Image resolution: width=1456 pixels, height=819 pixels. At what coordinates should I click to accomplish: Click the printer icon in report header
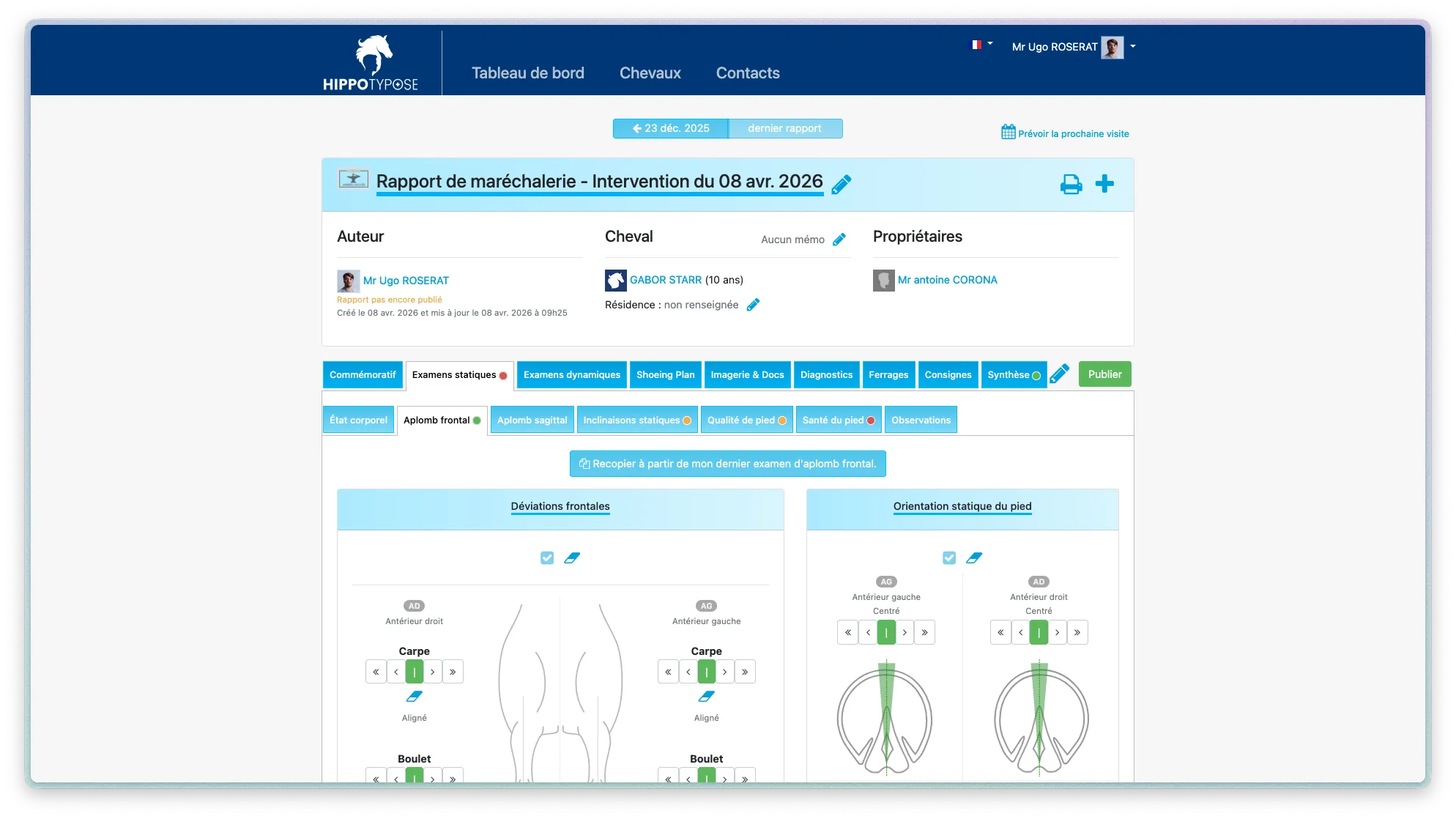click(1071, 185)
